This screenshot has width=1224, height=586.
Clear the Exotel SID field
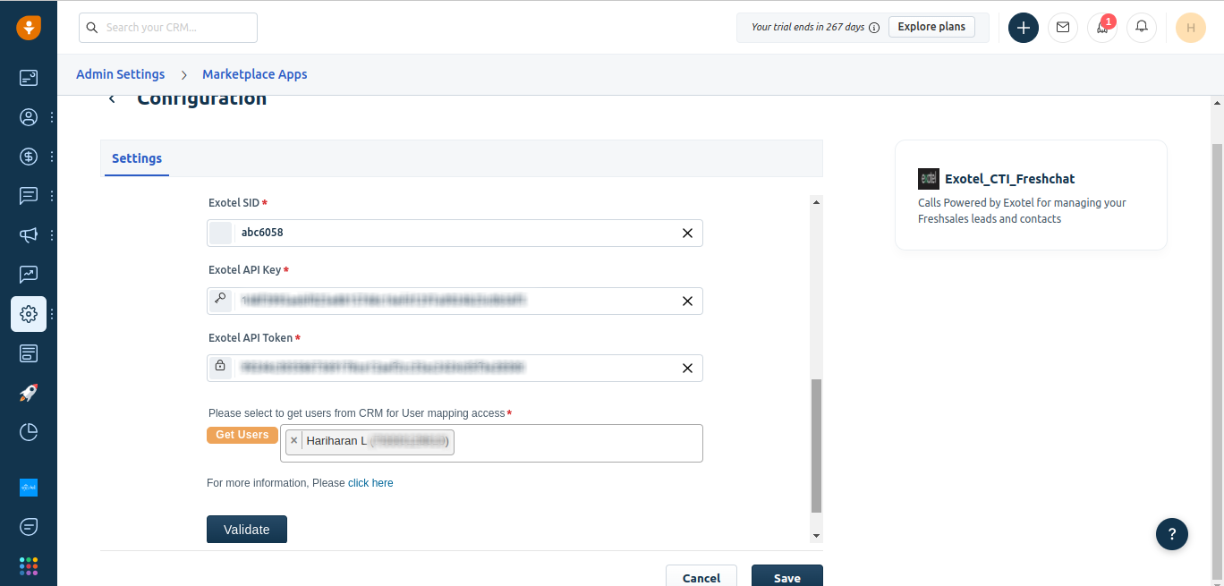(x=687, y=233)
